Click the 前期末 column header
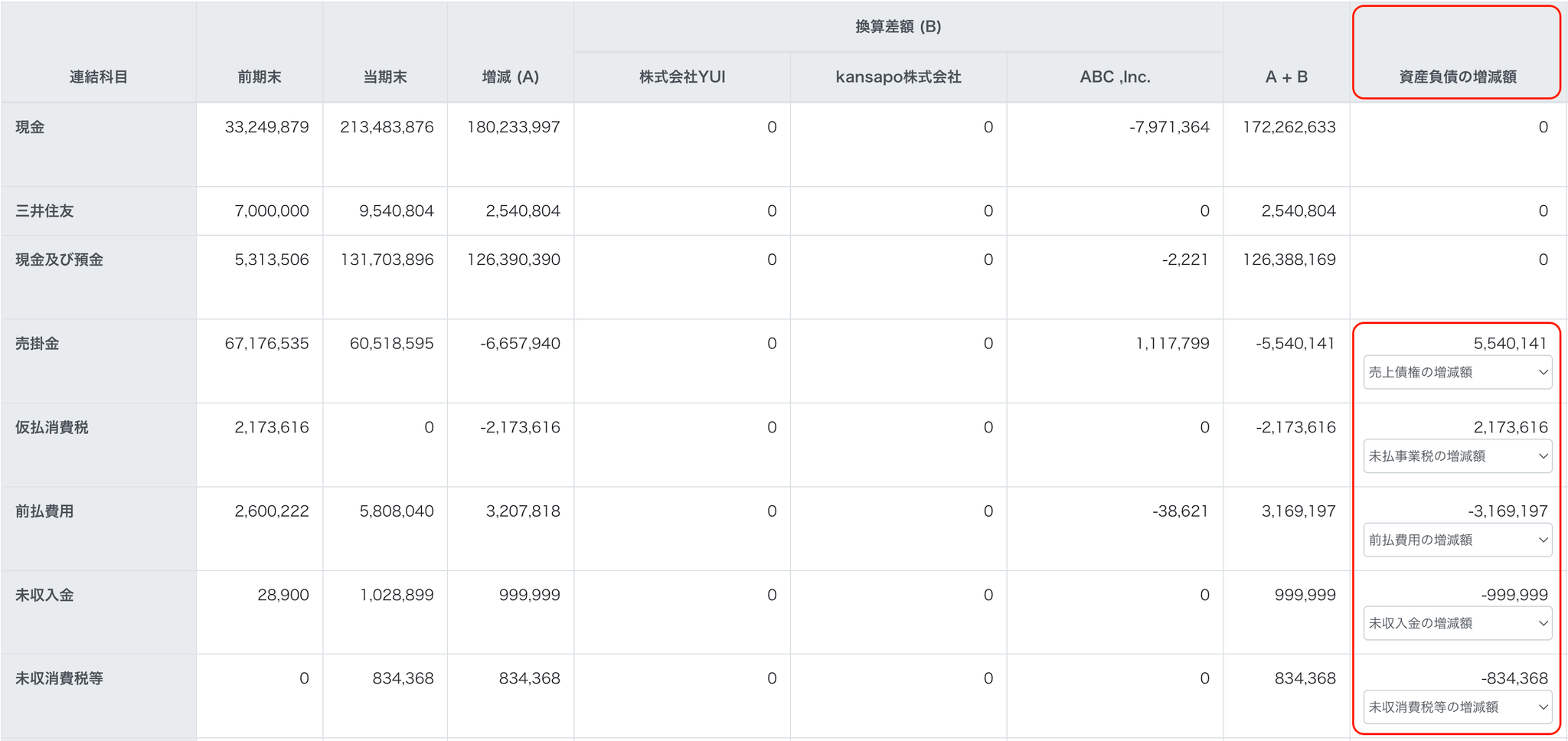The image size is (1568, 741). coord(260,77)
